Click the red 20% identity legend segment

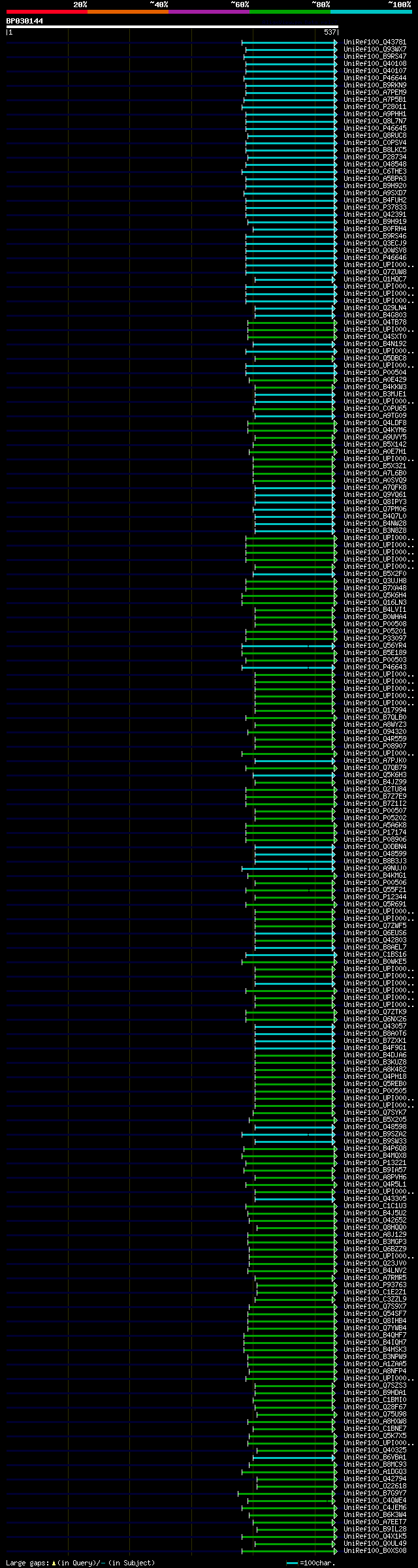click(x=47, y=12)
